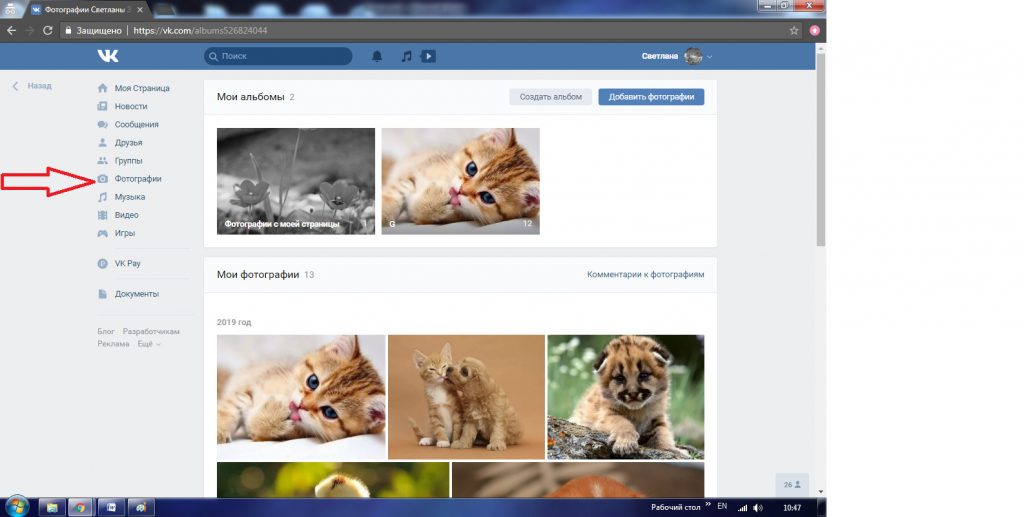Open the file explorer taskbar icon
Viewport: 1024px width, 517px height.
click(52, 507)
